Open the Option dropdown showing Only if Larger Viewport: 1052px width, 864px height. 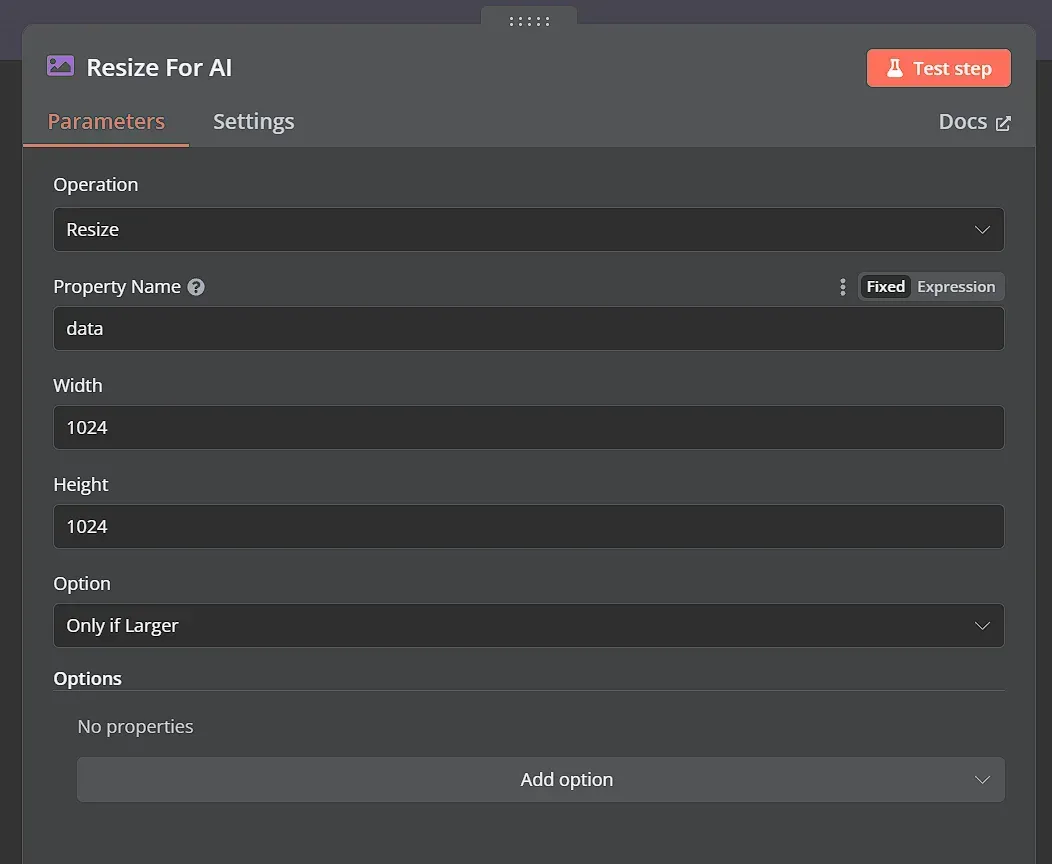pos(528,625)
